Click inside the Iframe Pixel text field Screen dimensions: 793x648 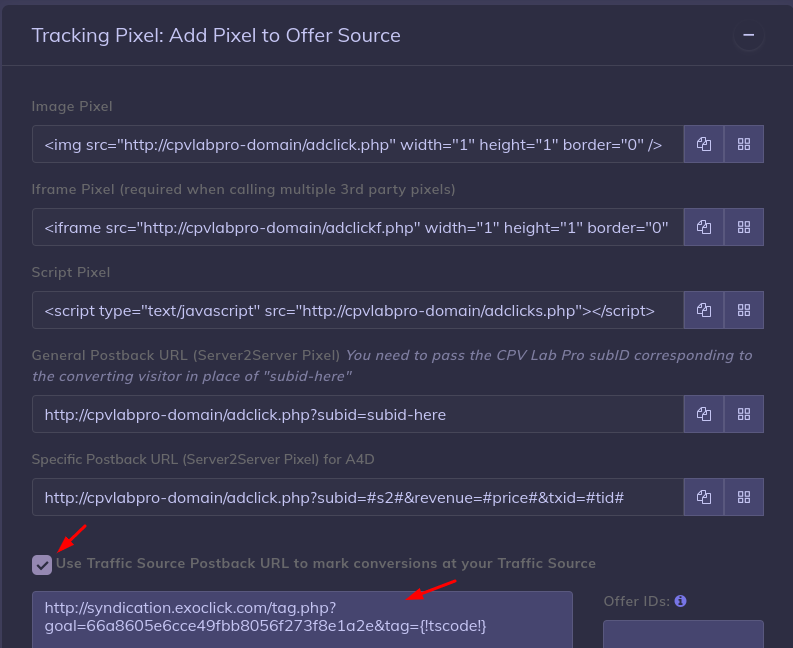357,227
